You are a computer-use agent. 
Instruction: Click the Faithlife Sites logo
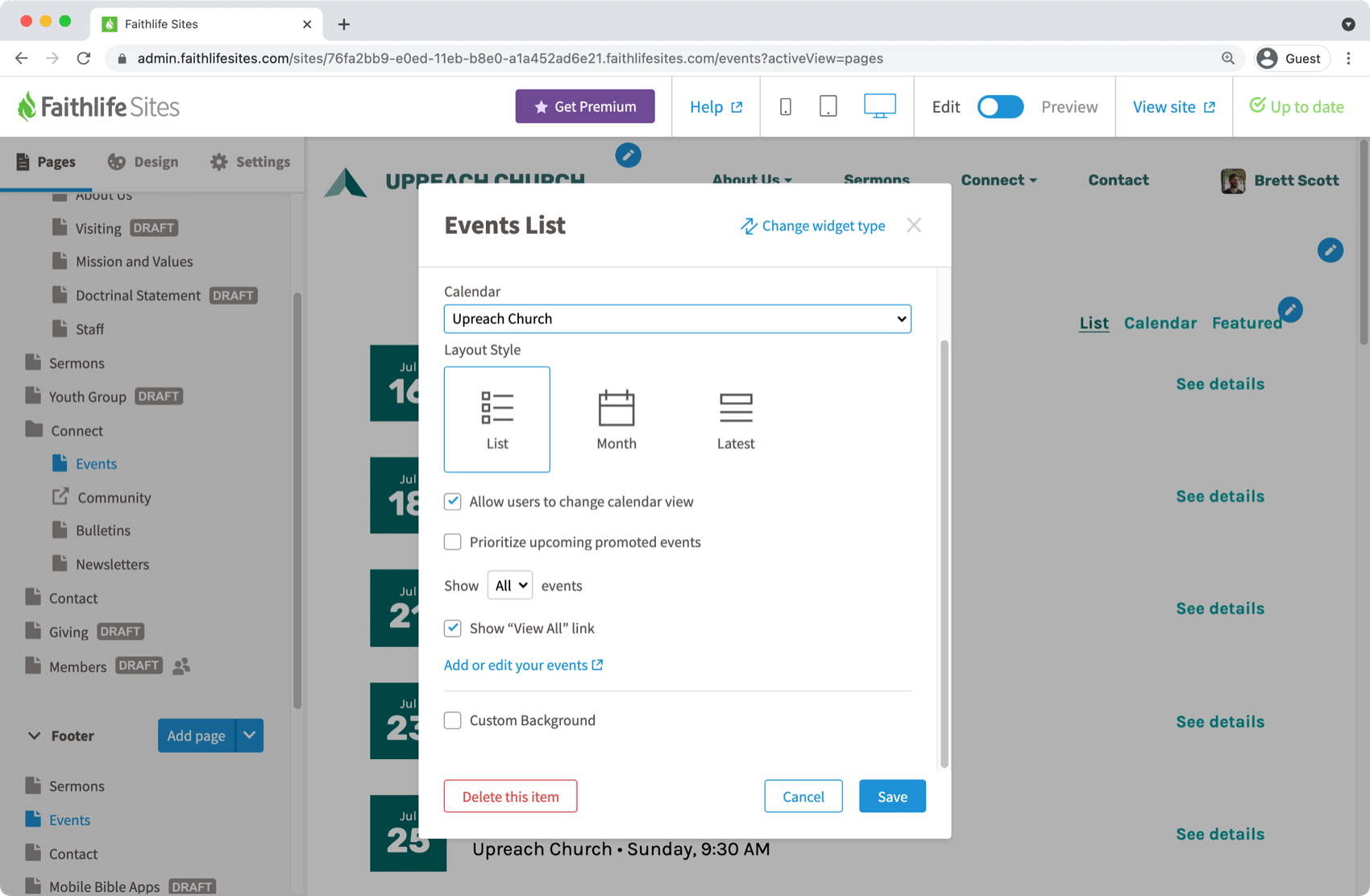(98, 106)
